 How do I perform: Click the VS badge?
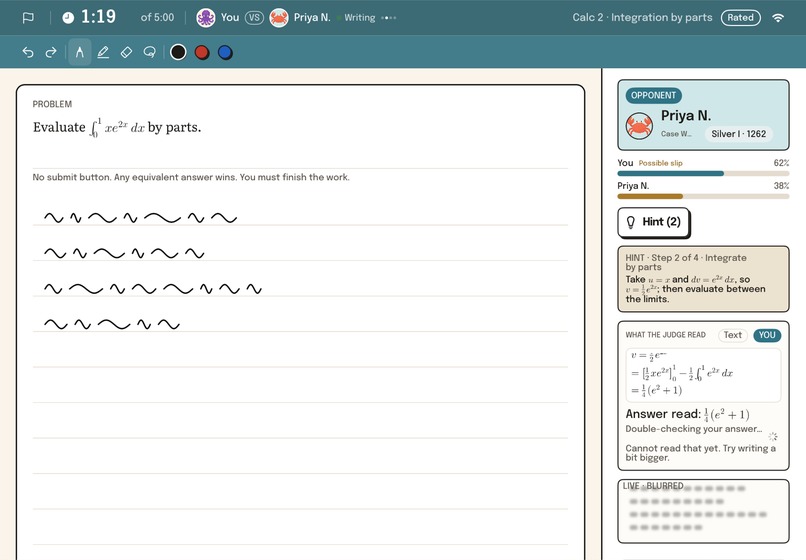(x=254, y=18)
